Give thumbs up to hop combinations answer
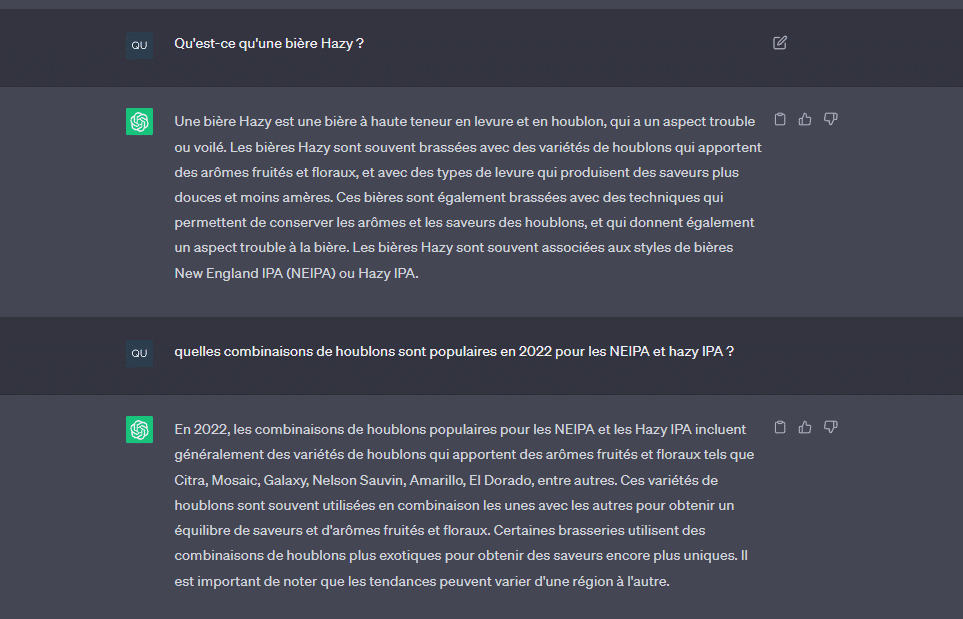 coord(805,427)
